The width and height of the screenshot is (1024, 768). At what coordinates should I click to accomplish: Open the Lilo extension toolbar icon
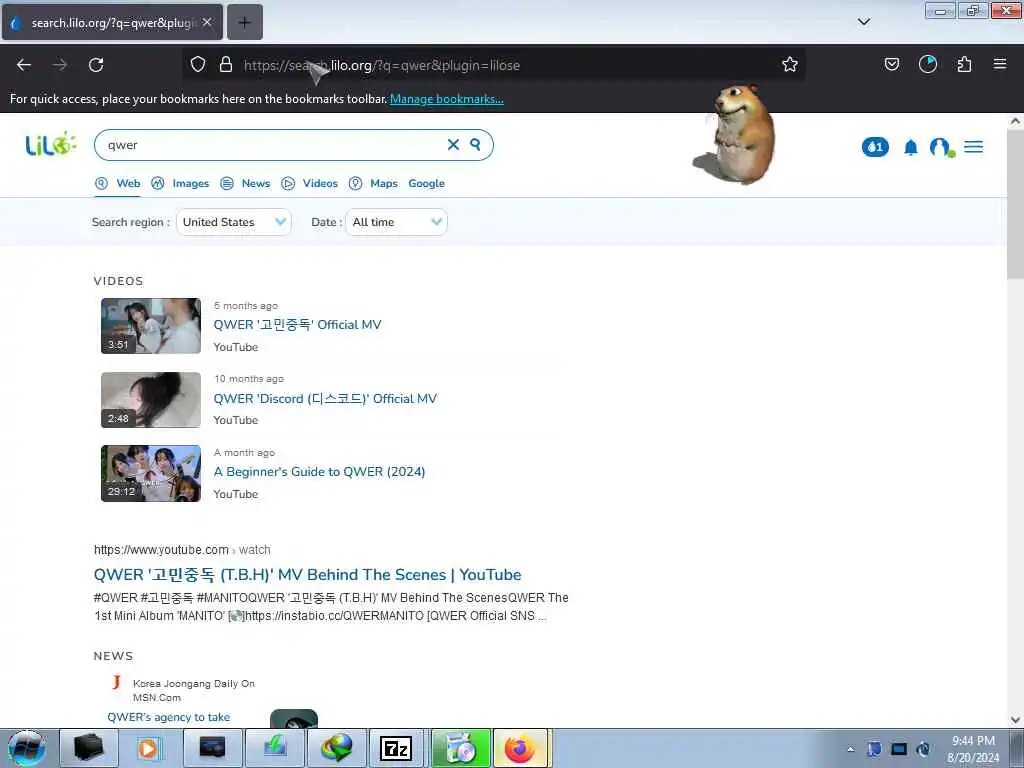point(927,64)
